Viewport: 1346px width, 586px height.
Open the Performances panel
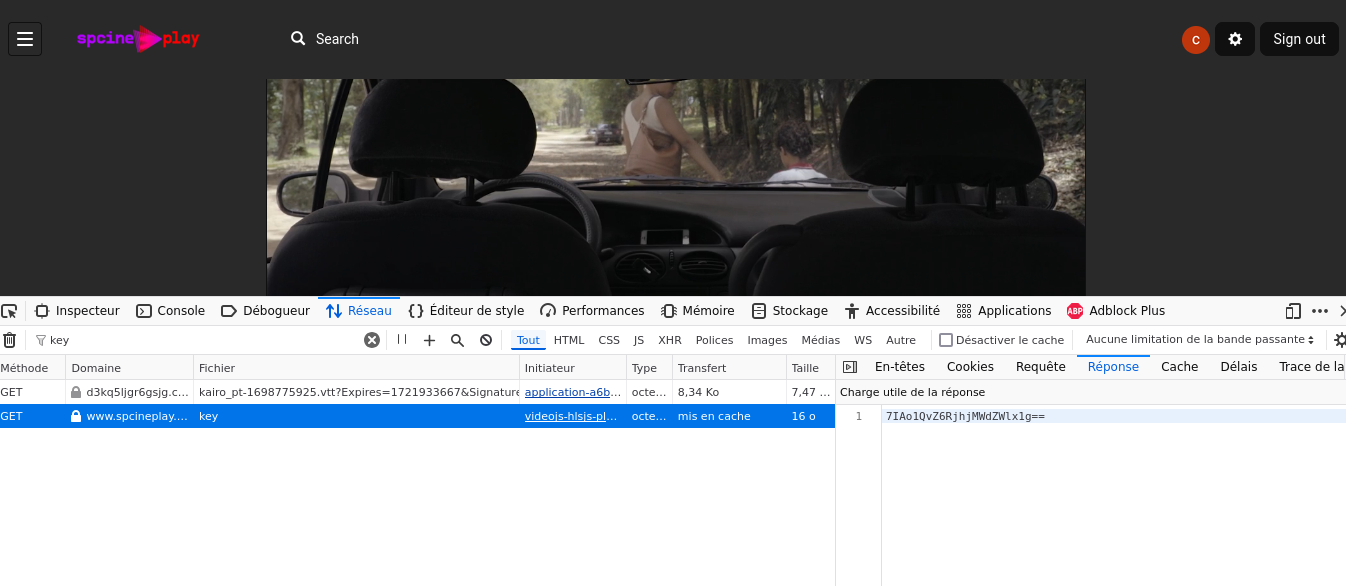pos(592,311)
